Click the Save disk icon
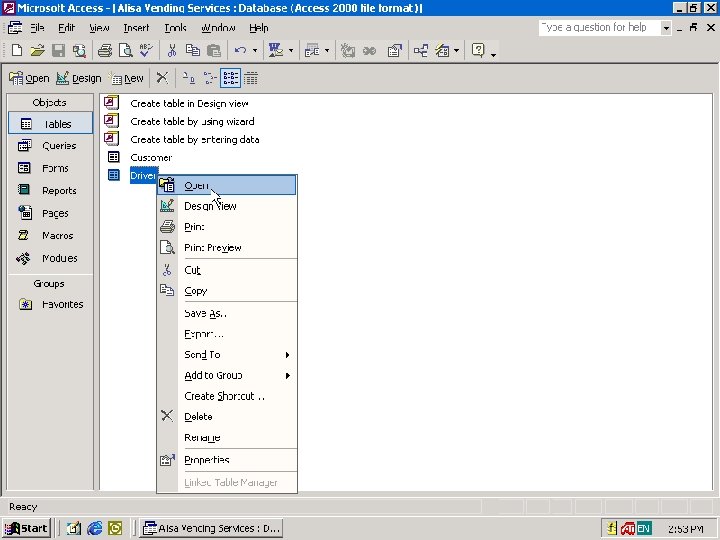The image size is (720, 540). [x=58, y=50]
